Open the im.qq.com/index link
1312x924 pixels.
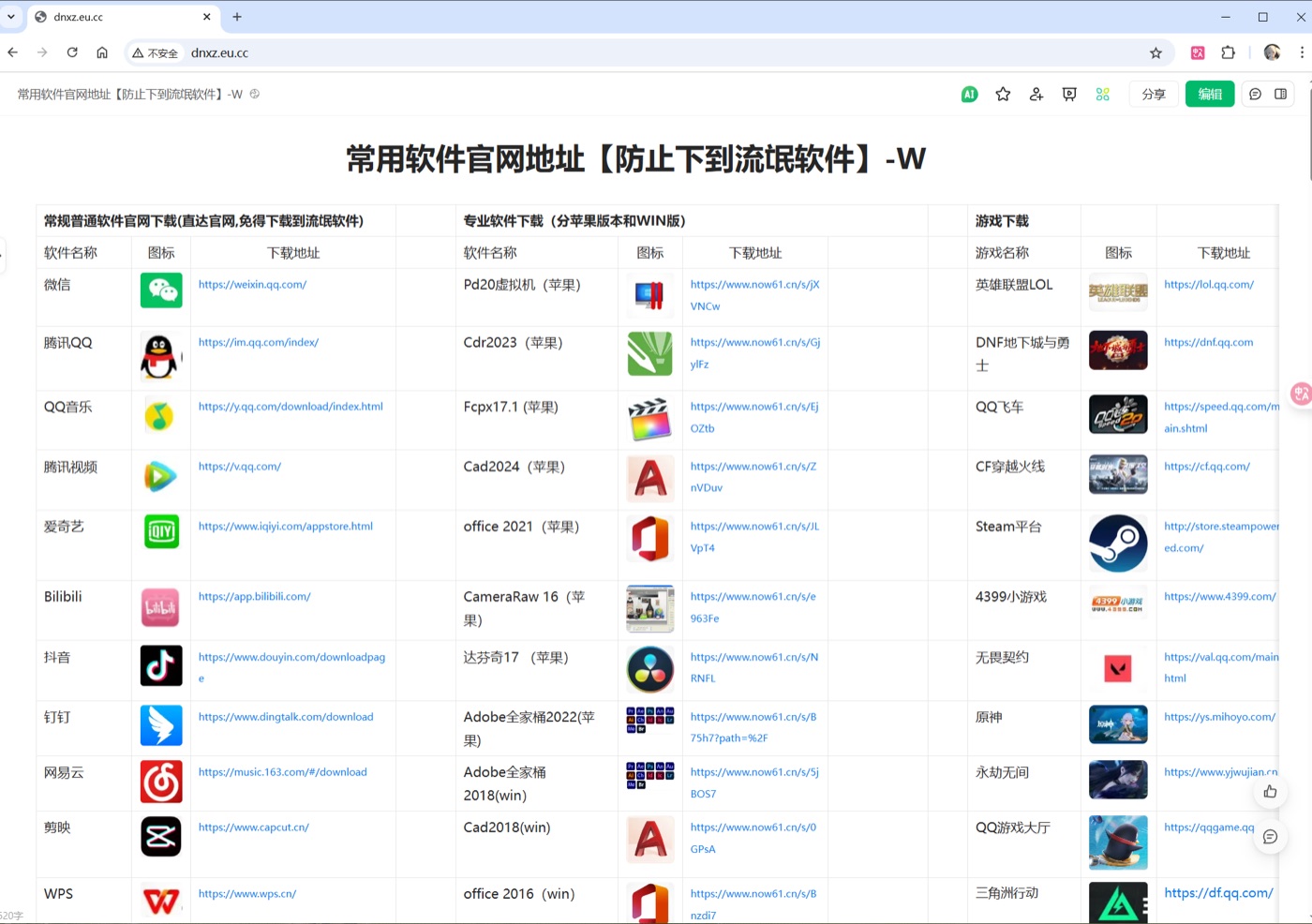tap(259, 343)
